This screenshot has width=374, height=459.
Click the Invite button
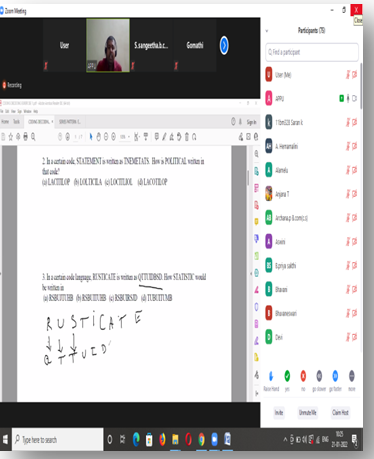point(279,413)
